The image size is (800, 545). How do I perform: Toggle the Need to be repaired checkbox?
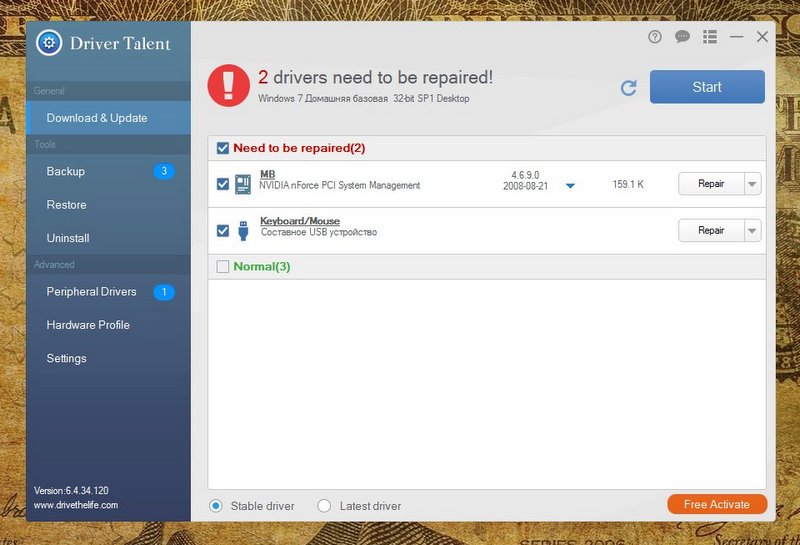click(223, 148)
